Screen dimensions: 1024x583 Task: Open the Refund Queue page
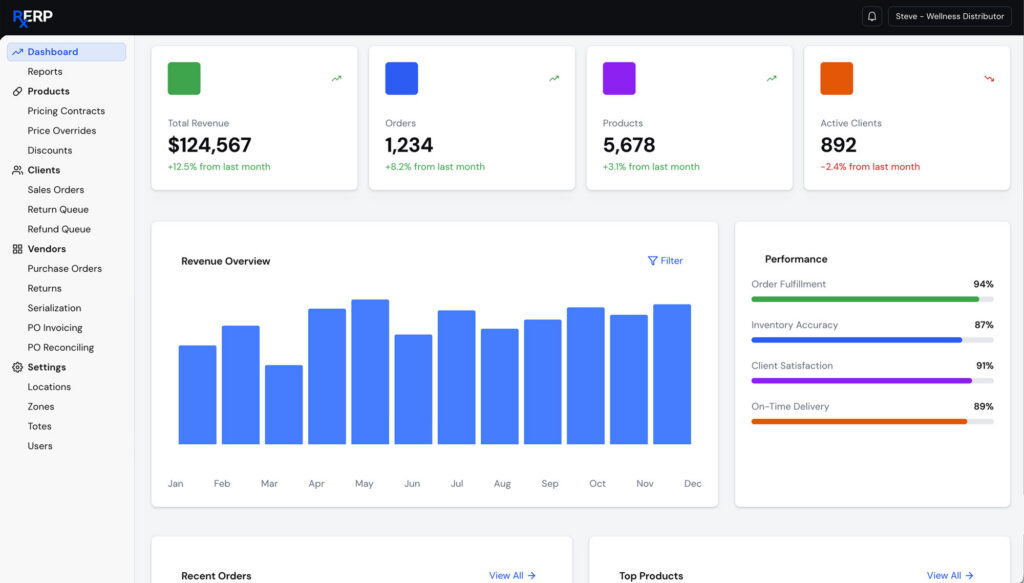(59, 229)
